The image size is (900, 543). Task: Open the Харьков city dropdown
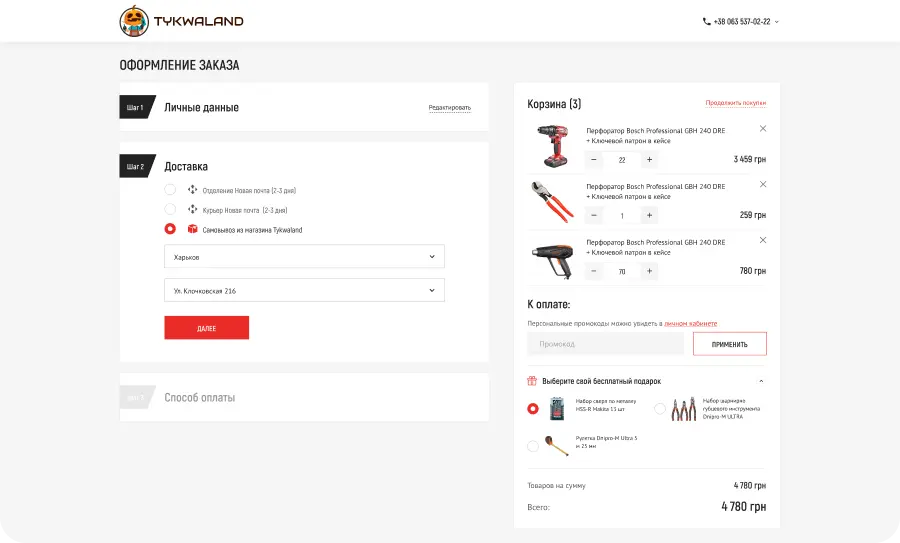[304, 257]
